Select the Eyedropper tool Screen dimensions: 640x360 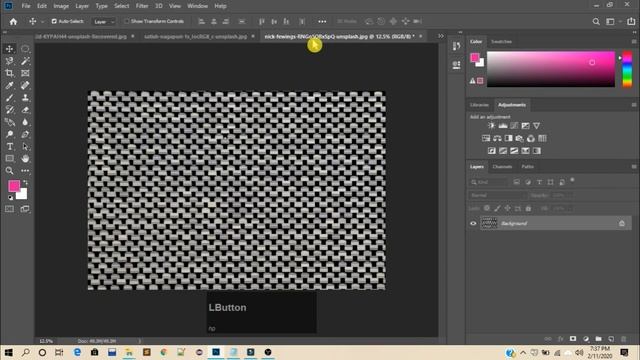pos(9,86)
